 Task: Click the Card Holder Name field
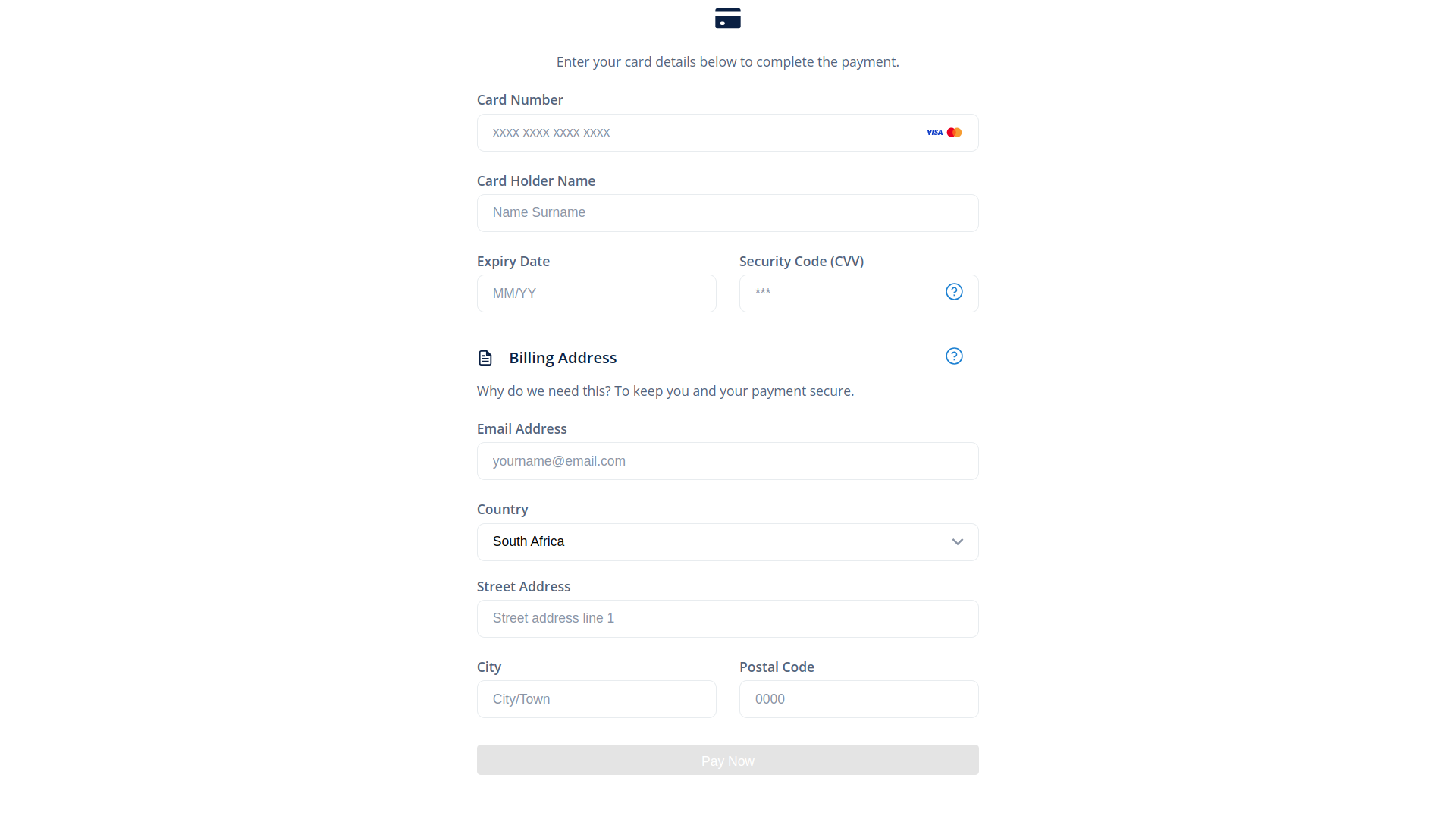coord(727,213)
